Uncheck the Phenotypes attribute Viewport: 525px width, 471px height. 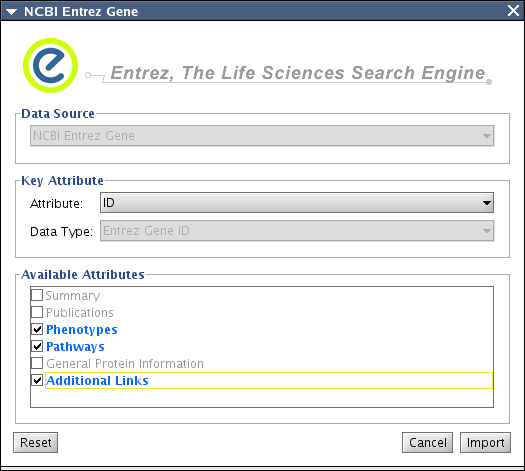pos(37,329)
